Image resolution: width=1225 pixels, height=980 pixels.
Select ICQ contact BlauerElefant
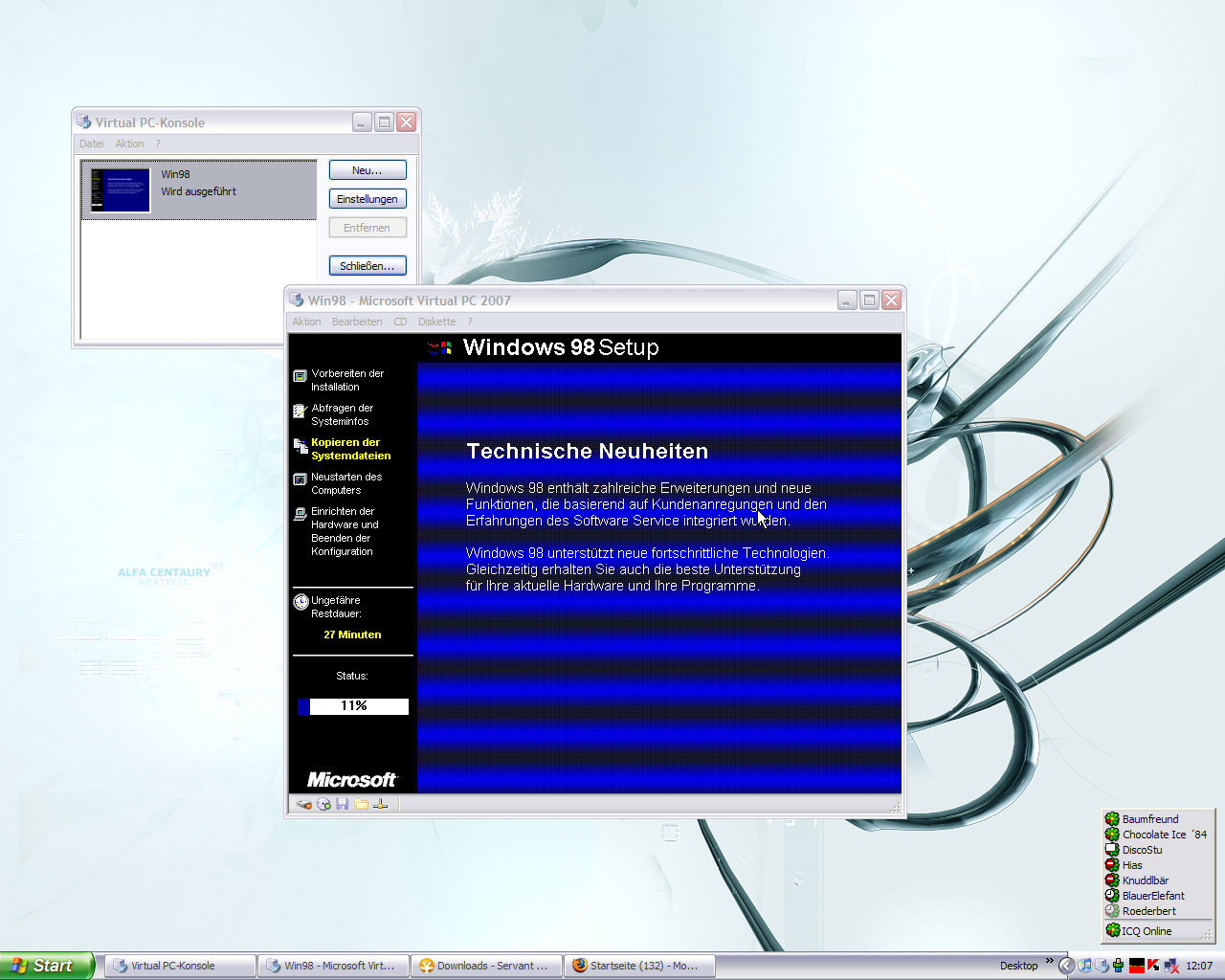pyautogui.click(x=1145, y=896)
